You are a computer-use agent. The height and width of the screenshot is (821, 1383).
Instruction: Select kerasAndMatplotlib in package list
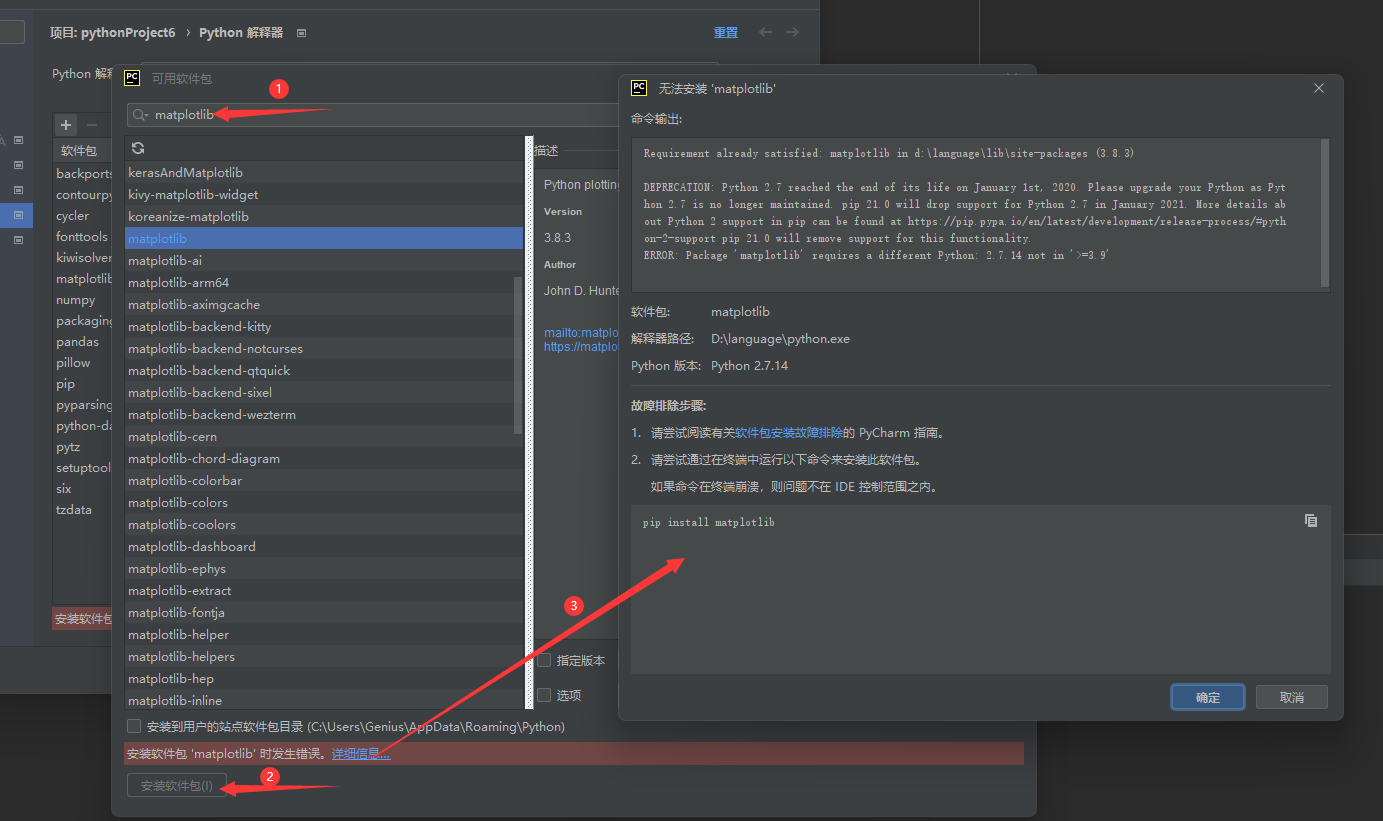click(324, 172)
